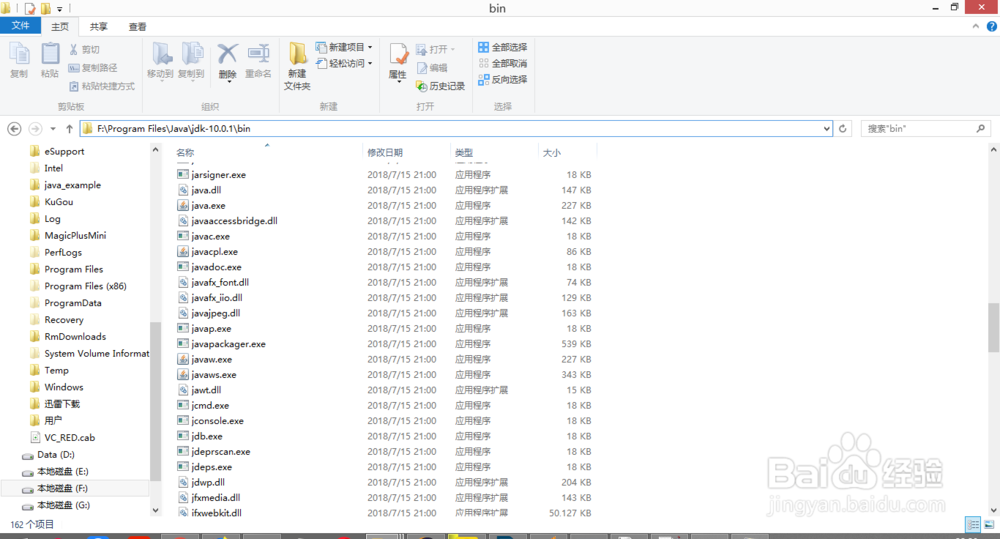Select the javac.exe file
This screenshot has height=539, width=1000.
[210, 236]
